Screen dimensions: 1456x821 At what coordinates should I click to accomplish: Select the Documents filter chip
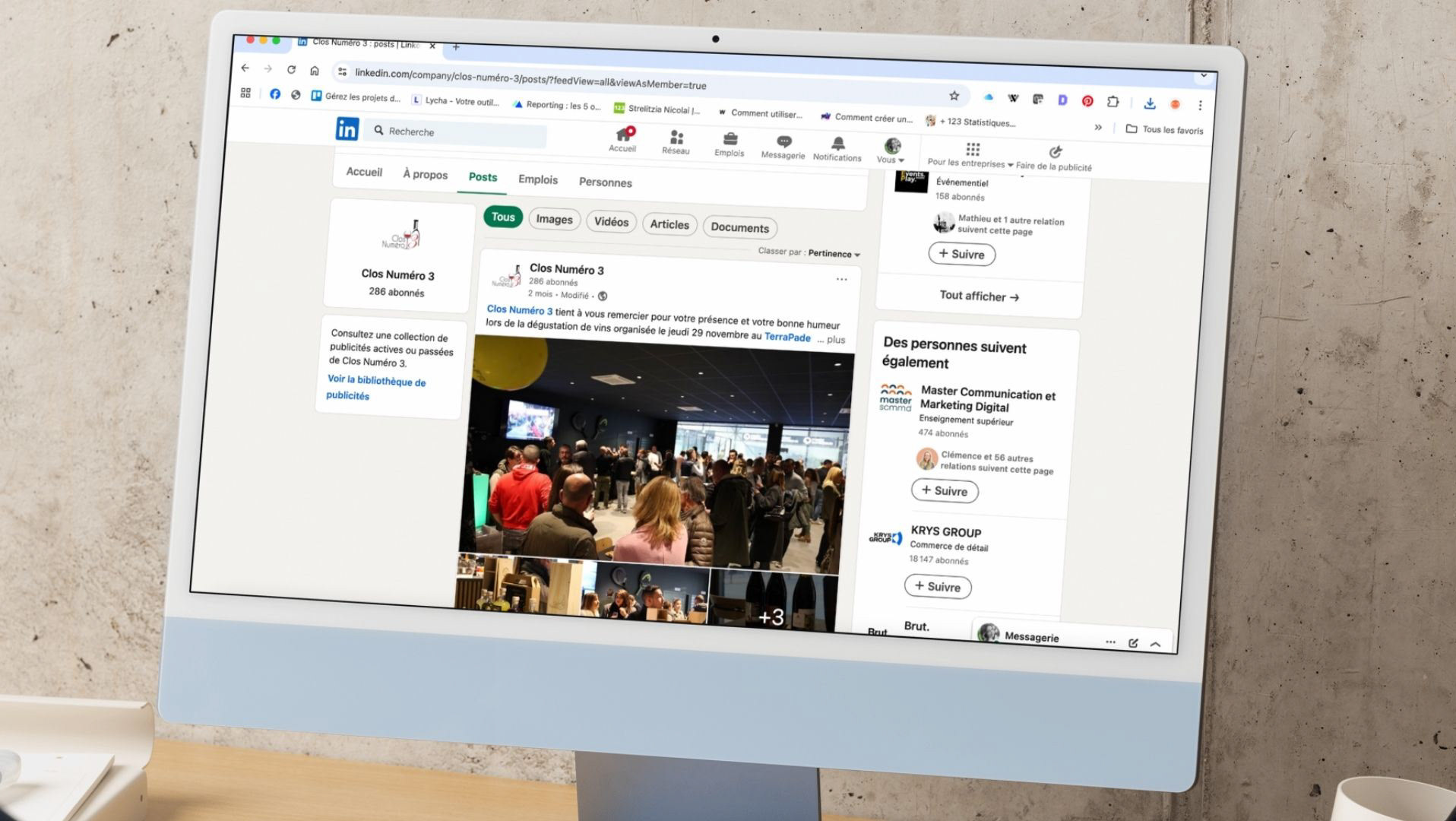coord(739,227)
